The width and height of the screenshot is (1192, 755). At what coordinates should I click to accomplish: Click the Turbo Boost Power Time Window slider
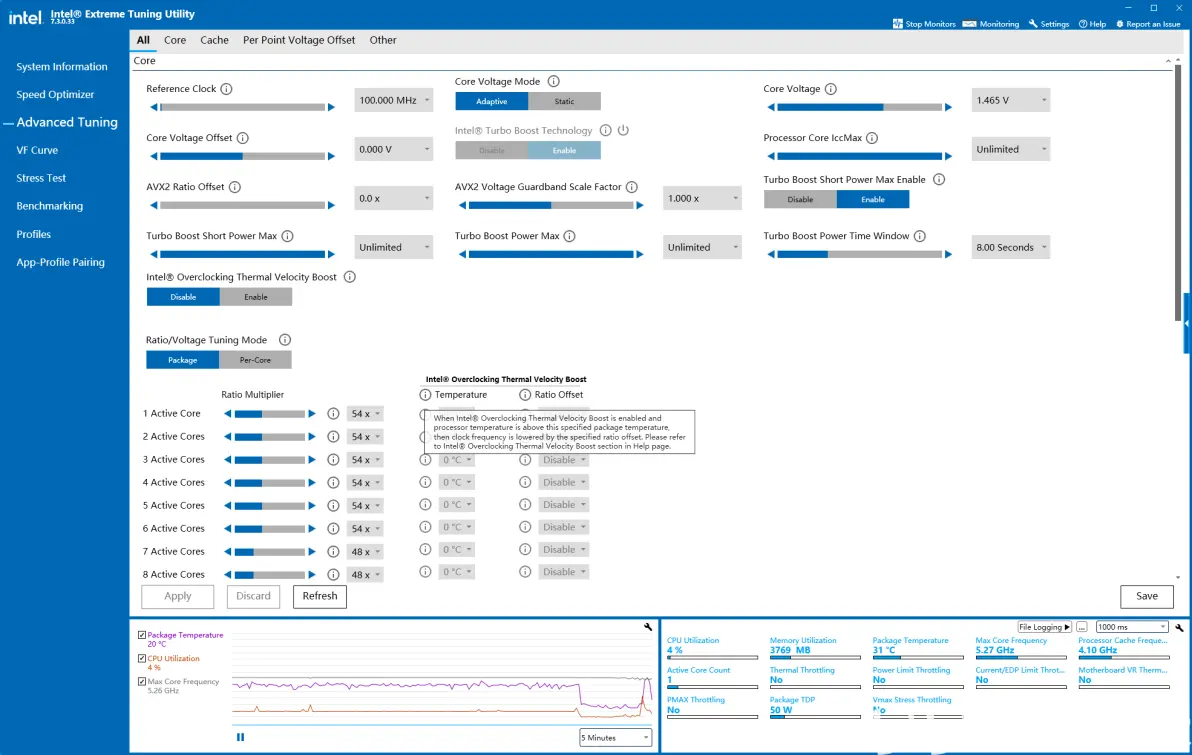pos(860,255)
